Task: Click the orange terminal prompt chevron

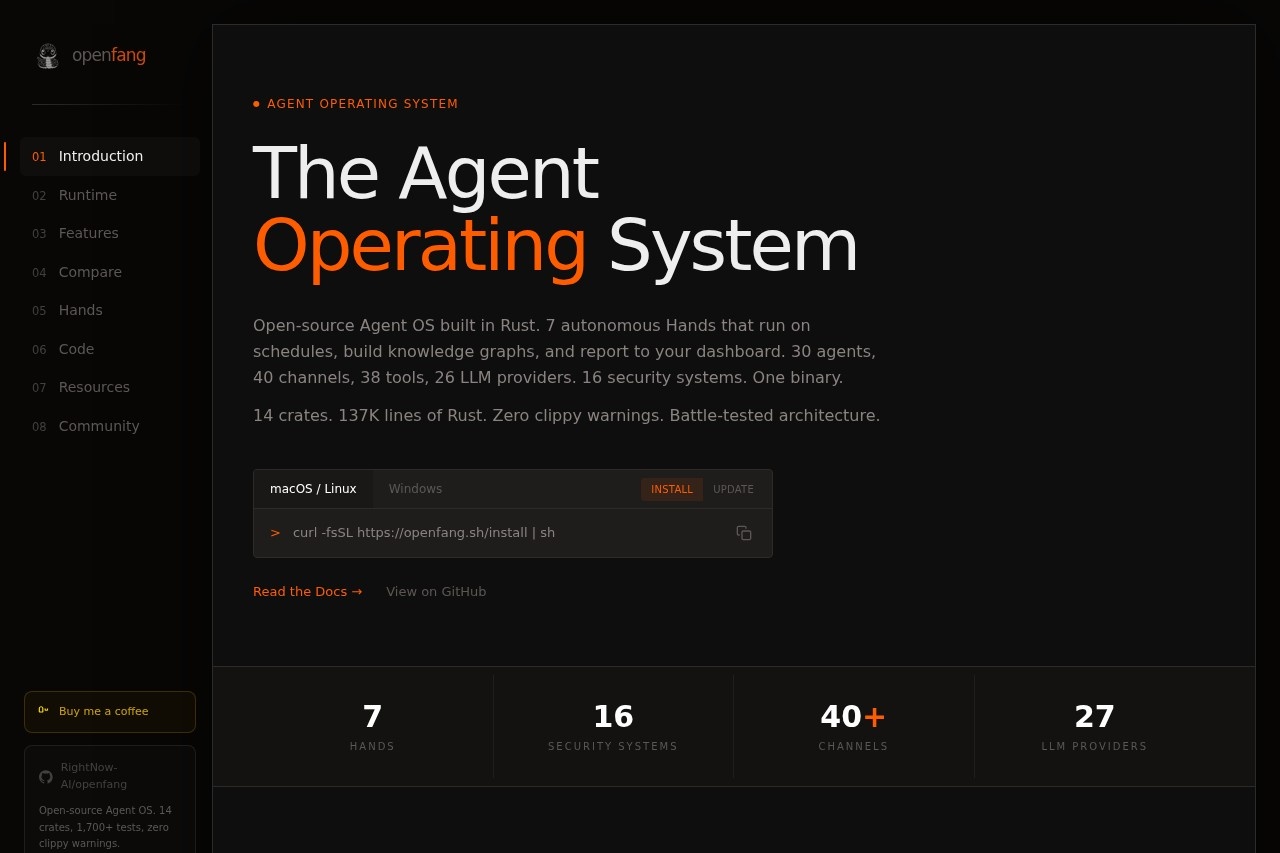Action: [x=275, y=533]
